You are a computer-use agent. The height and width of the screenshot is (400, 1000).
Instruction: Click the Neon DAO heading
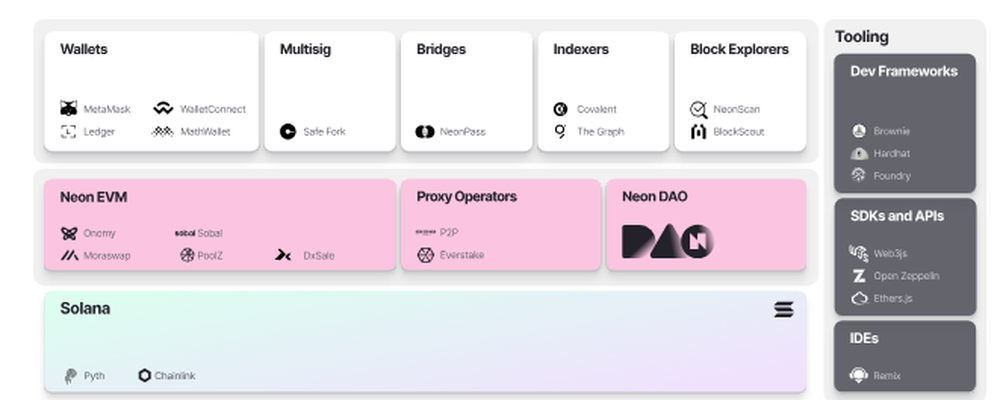coord(654,196)
